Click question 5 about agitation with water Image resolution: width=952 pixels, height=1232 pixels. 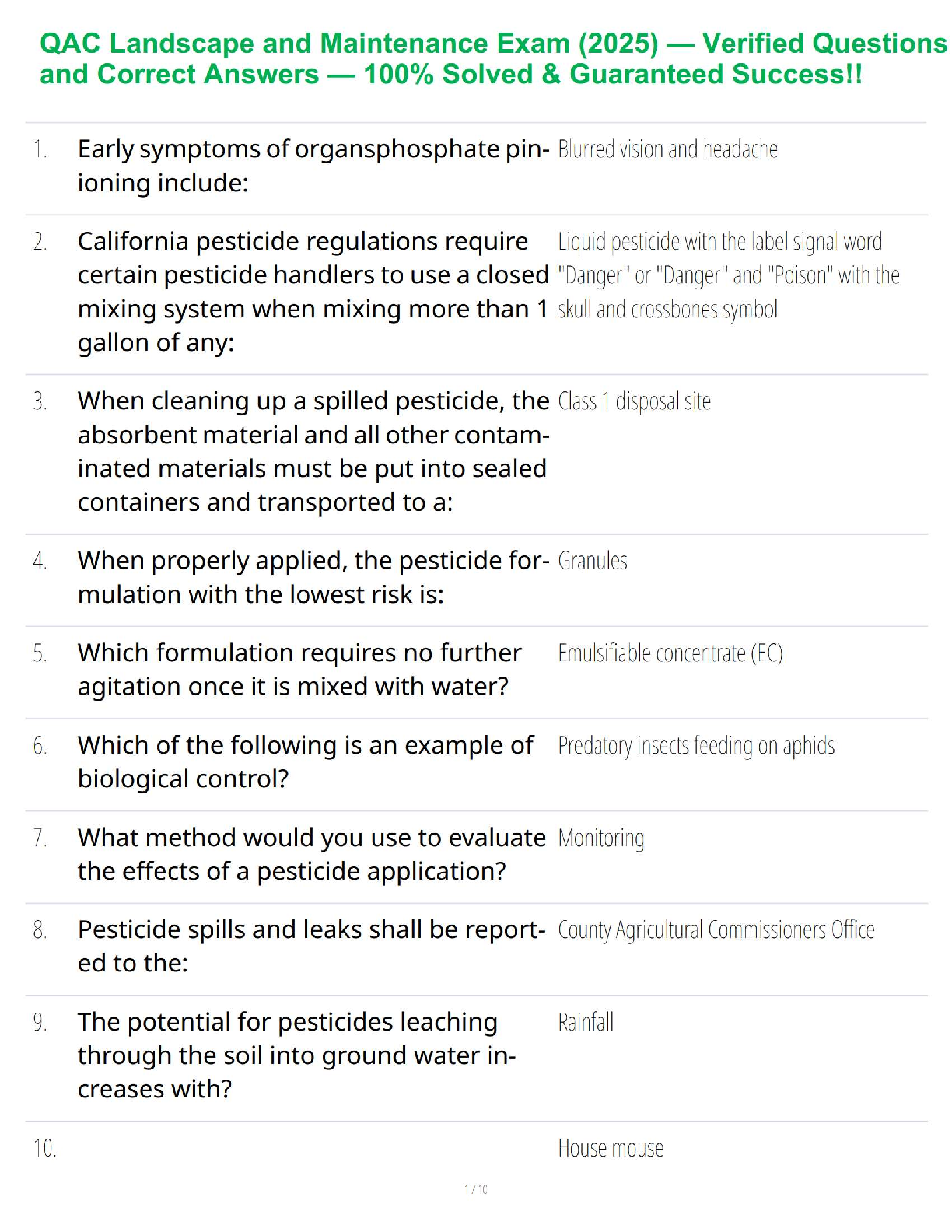tap(299, 669)
